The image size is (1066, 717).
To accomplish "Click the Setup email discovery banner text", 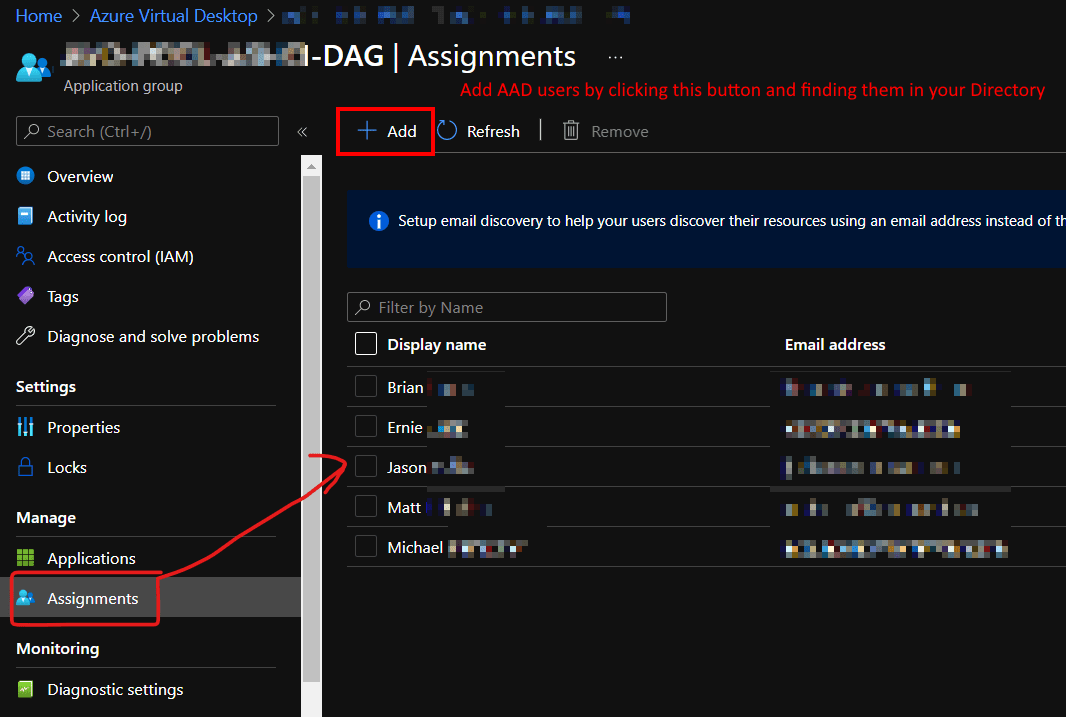I will (732, 221).
